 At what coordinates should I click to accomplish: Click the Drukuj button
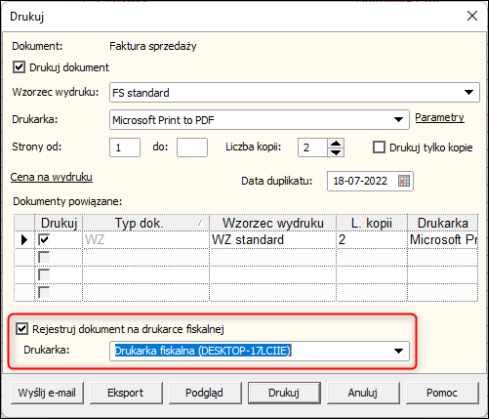[x=284, y=393]
